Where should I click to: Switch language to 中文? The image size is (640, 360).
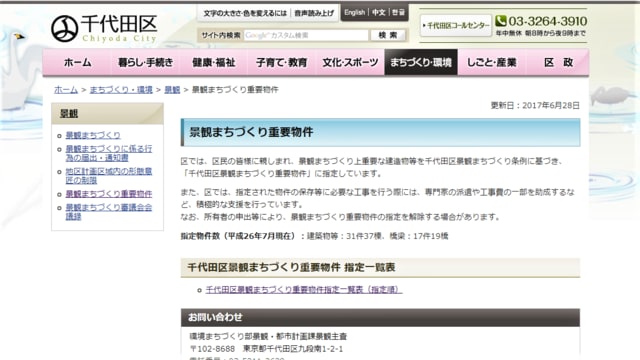pos(378,13)
